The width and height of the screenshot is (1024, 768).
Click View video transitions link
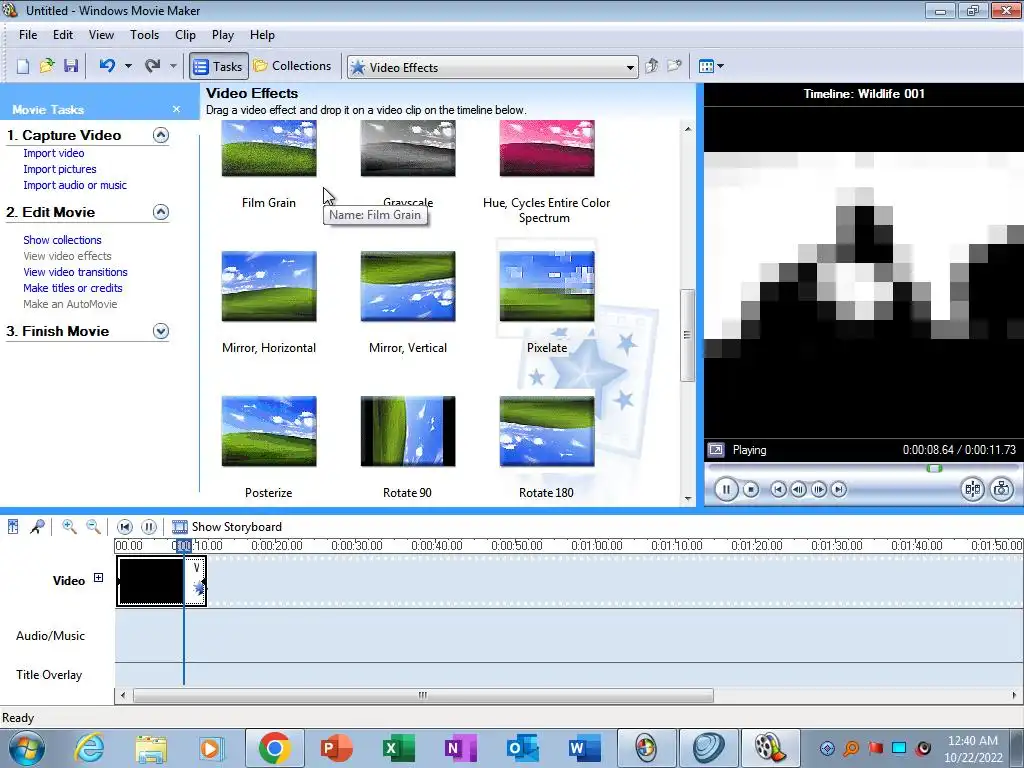pos(75,272)
